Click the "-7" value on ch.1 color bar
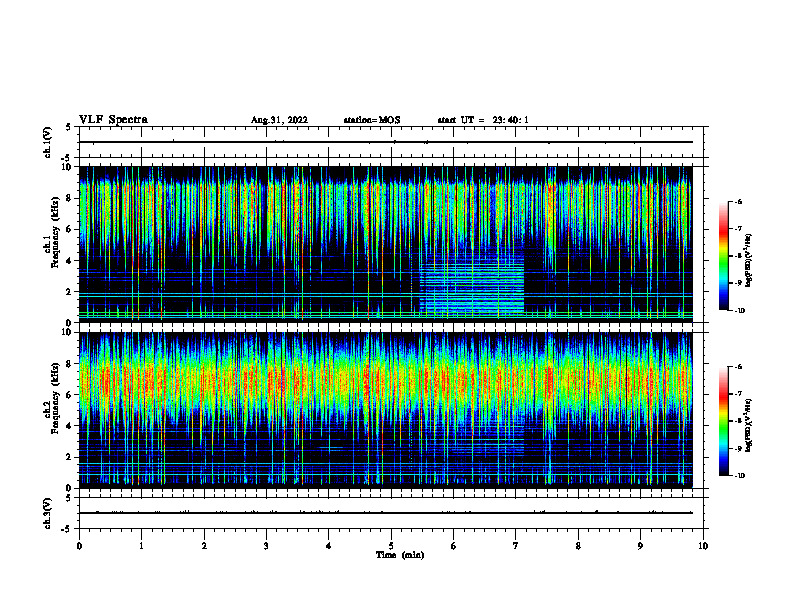792x612 pixels. tap(738, 229)
